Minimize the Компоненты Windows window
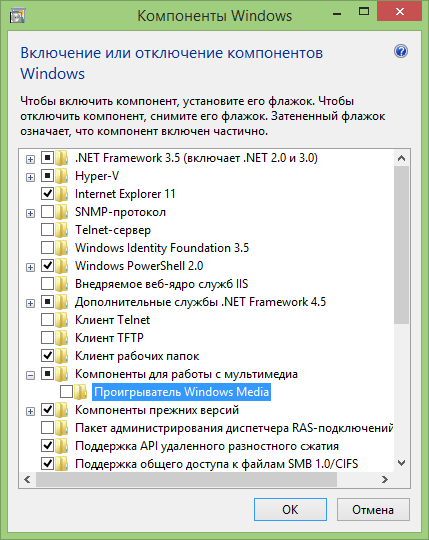Image resolution: width=429 pixels, height=540 pixels. pos(337,13)
